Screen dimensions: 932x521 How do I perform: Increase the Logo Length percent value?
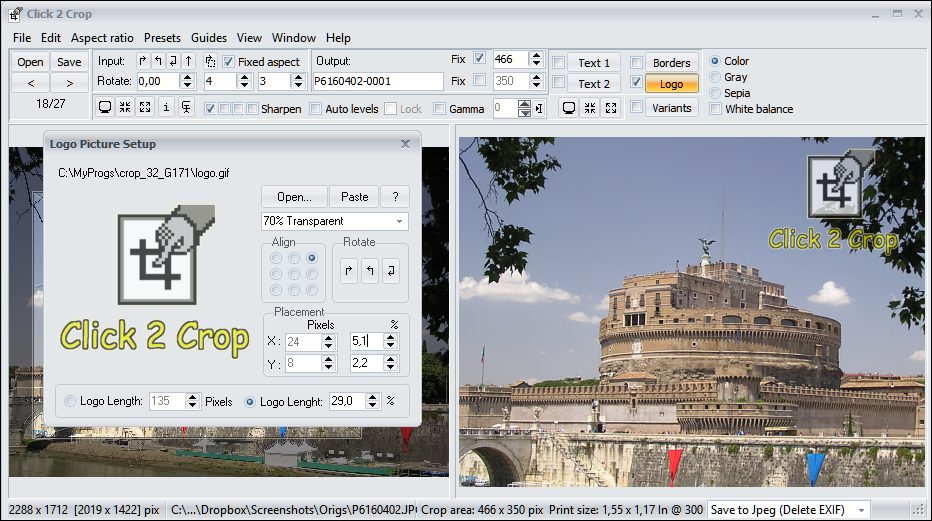pos(373,397)
